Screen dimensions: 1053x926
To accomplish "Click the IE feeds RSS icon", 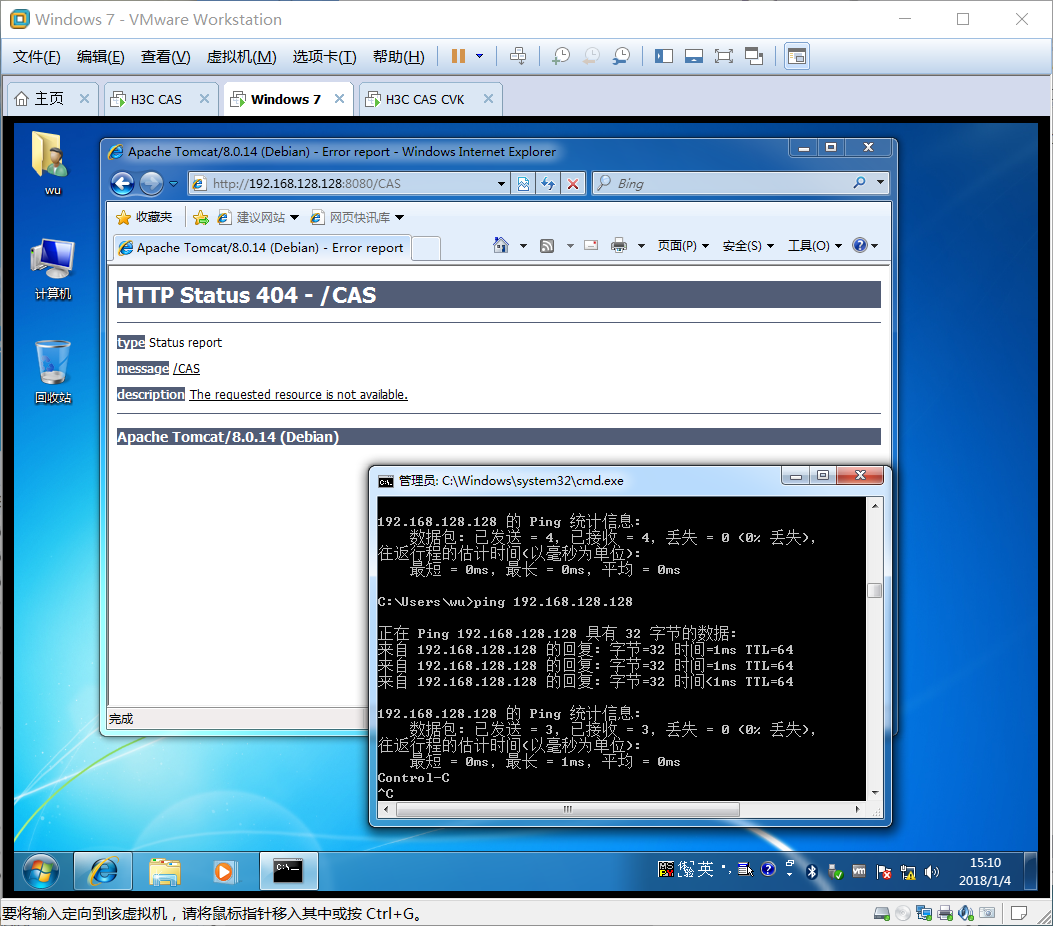I will (x=547, y=246).
